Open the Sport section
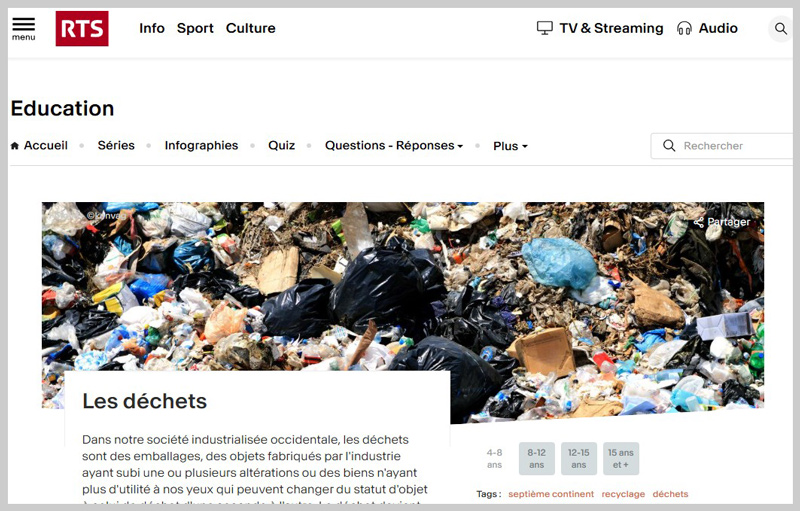800x511 pixels. [x=195, y=28]
